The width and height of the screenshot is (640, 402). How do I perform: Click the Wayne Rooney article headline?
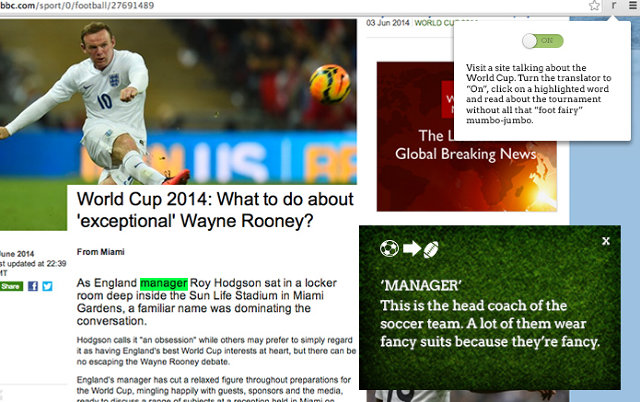tap(215, 210)
